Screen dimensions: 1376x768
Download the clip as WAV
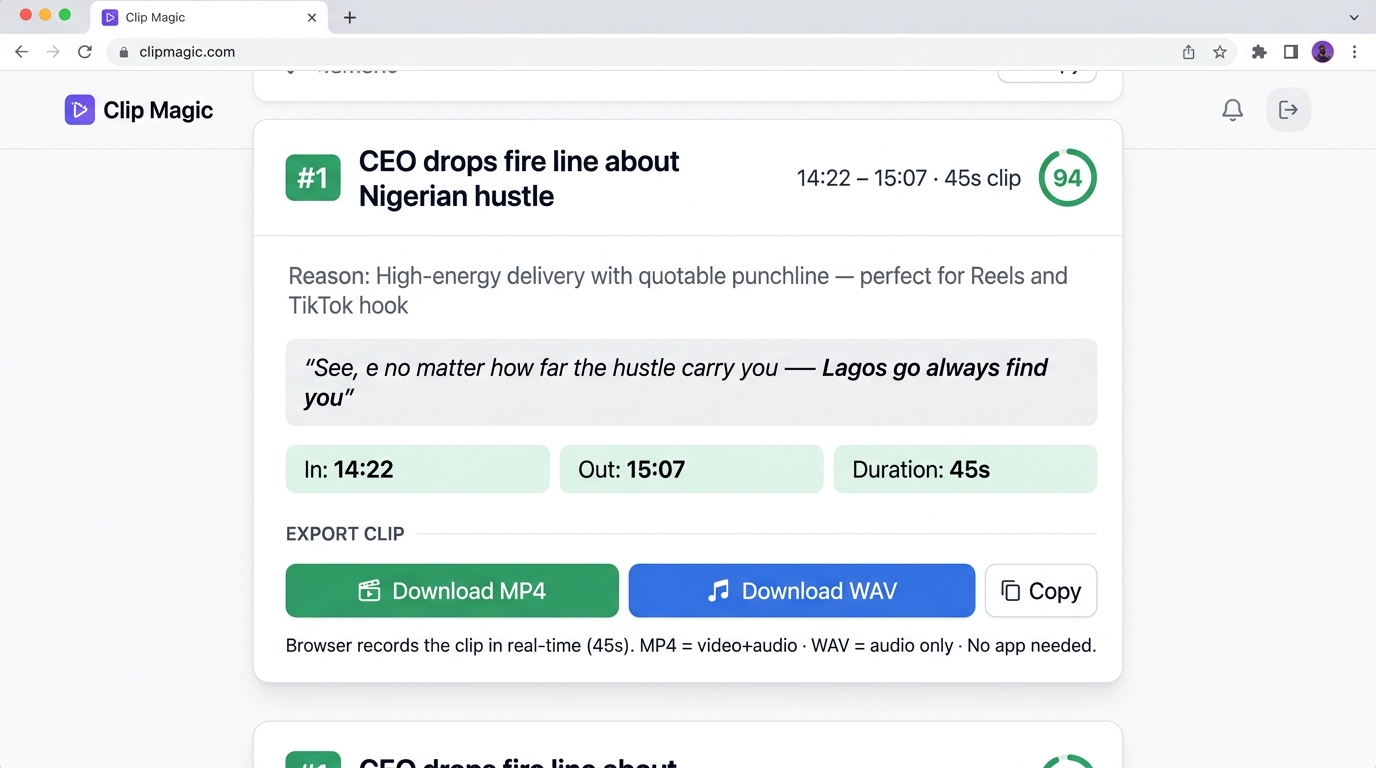point(802,591)
